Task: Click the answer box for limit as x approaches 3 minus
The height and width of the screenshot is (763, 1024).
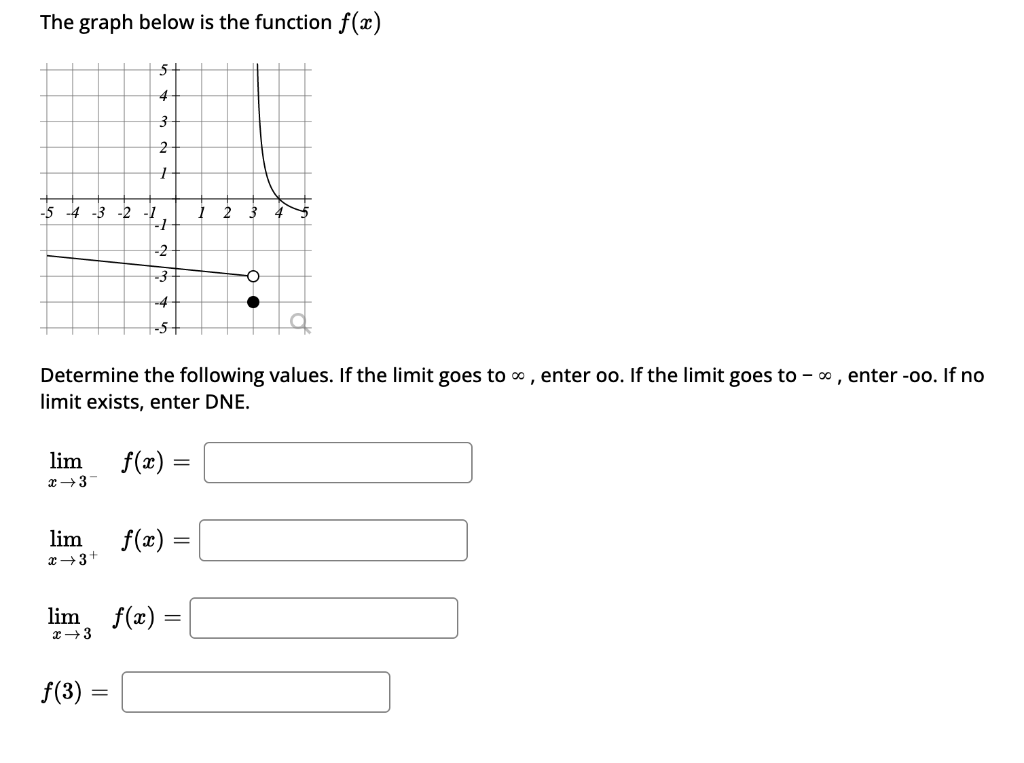Action: (337, 461)
